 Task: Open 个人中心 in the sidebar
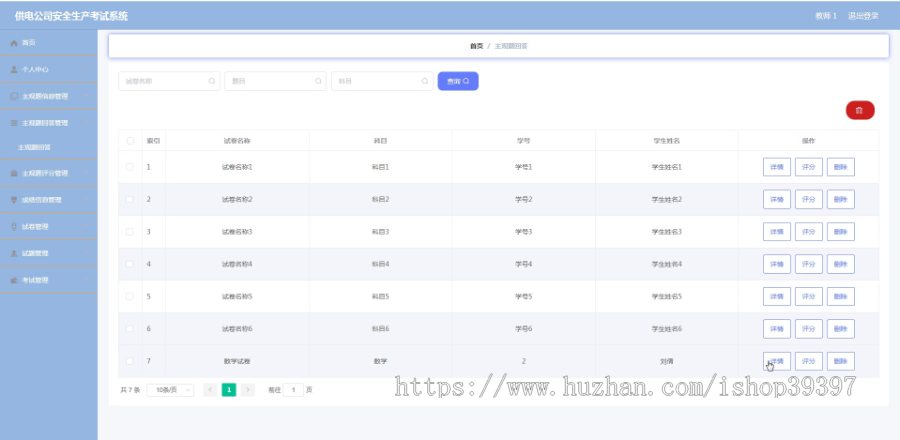[49, 69]
